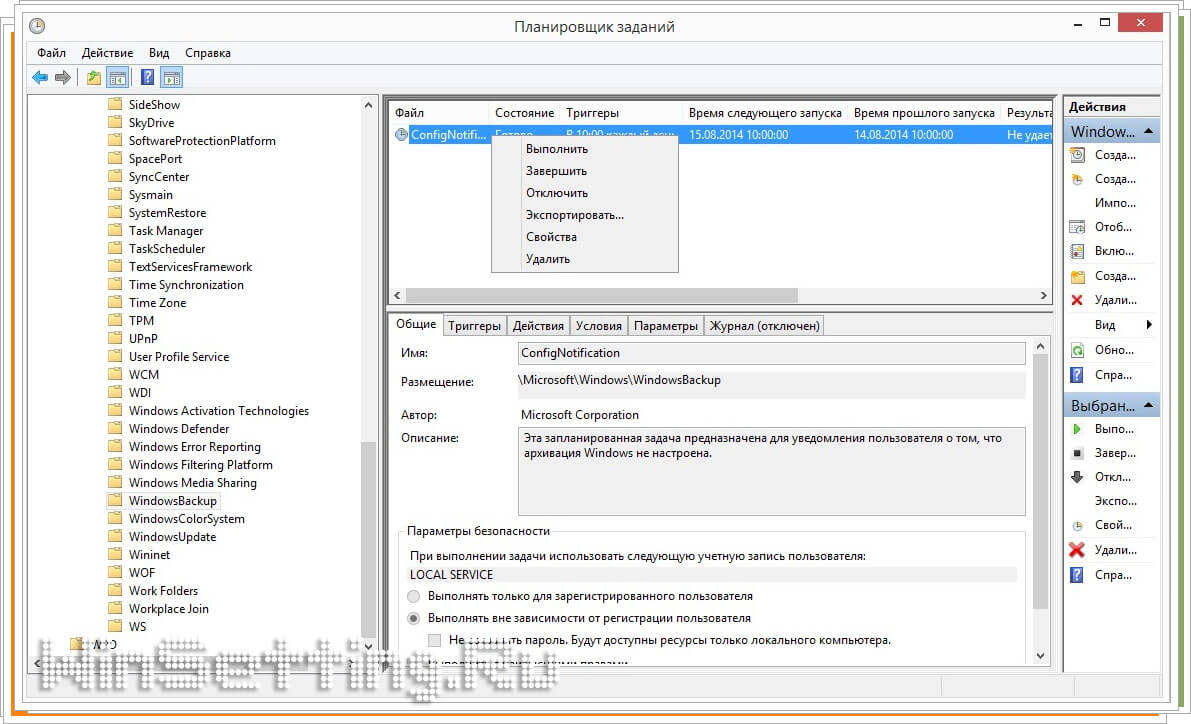Click the up-one-level folder toolbar icon
This screenshot has width=1191, height=724.
pos(94,77)
